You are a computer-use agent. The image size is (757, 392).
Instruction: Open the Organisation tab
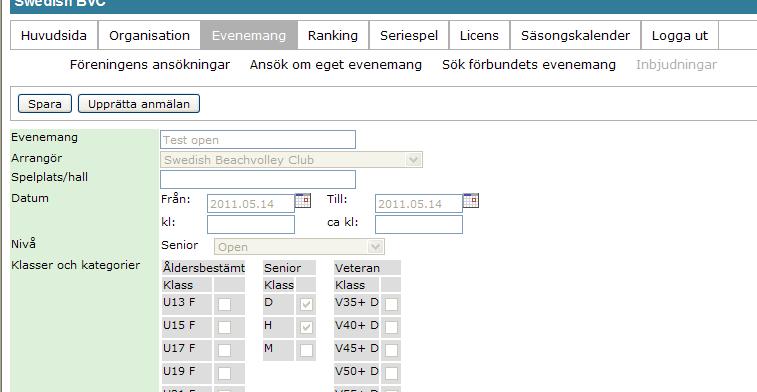pyautogui.click(x=149, y=35)
